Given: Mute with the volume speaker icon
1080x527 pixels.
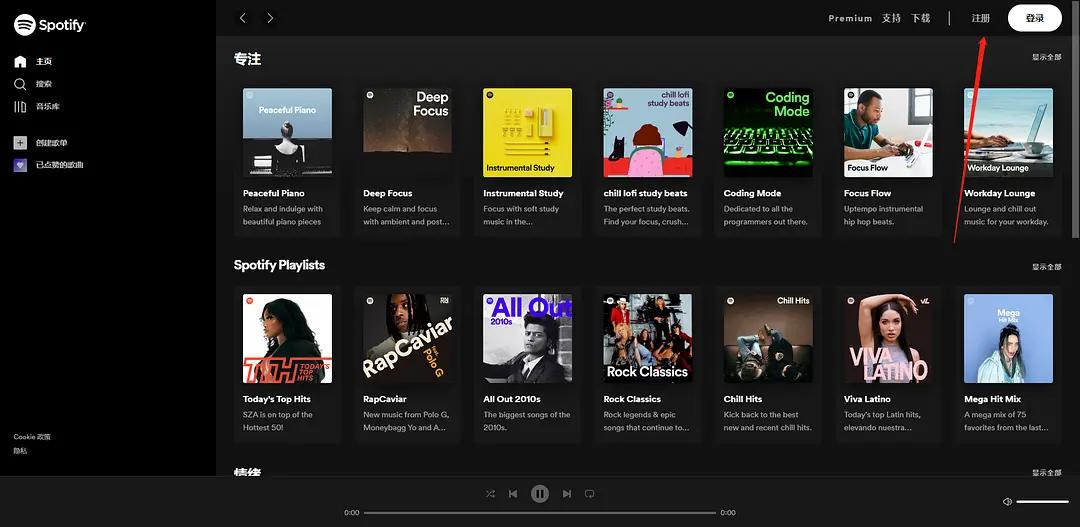Looking at the screenshot, I should [x=1007, y=502].
